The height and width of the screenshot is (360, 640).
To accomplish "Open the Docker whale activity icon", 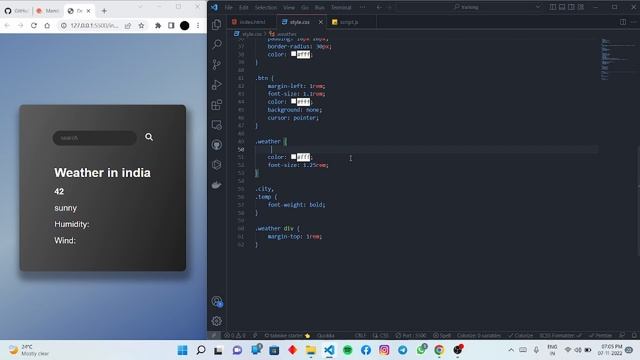I will (x=217, y=185).
